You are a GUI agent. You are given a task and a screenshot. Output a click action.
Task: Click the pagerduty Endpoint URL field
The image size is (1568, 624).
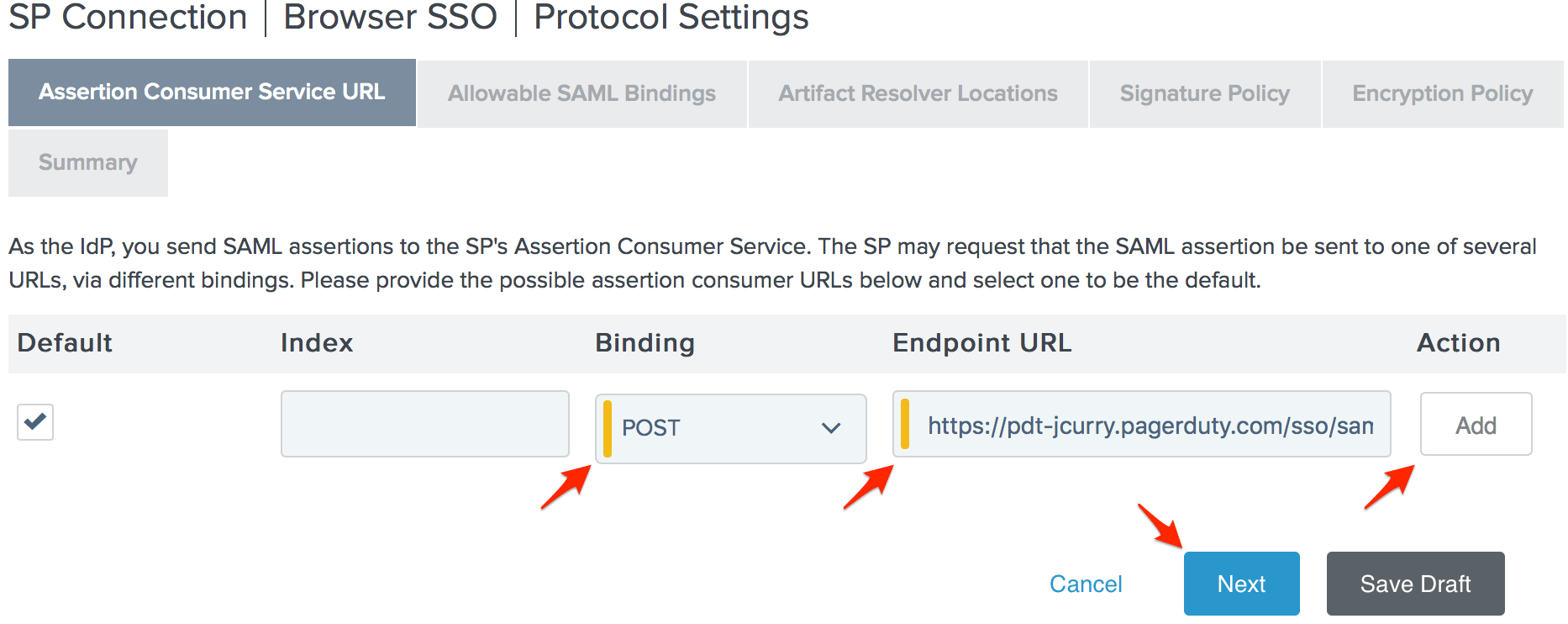pyautogui.click(x=1143, y=425)
